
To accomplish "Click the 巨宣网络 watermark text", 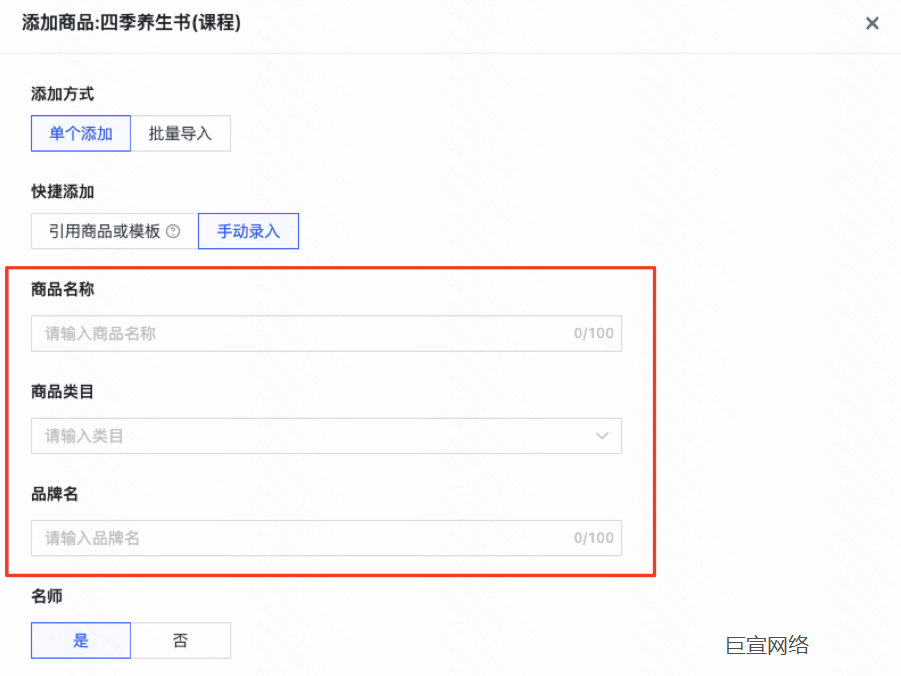I will pyautogui.click(x=767, y=645).
